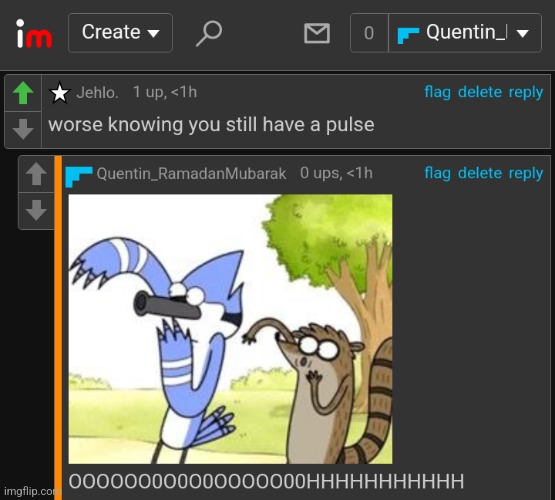Open the Imgflip home logo
This screenshot has width=555, height=500.
coord(34,33)
